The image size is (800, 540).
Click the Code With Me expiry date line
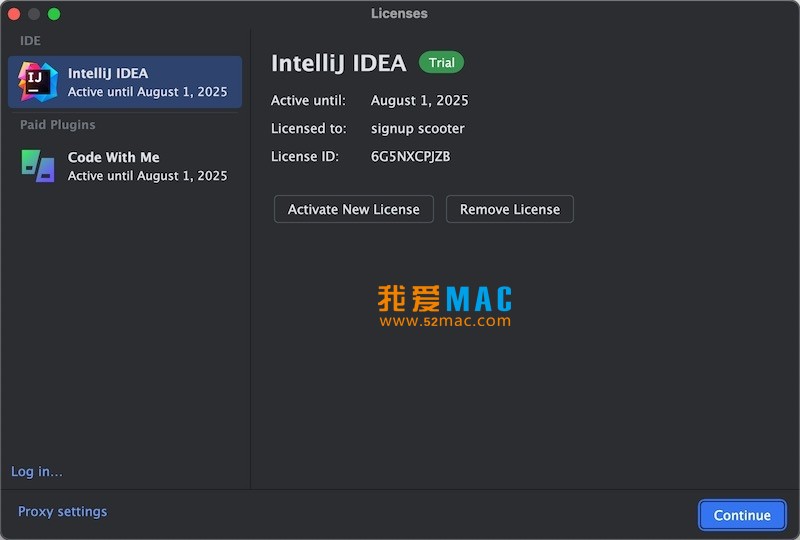point(147,176)
